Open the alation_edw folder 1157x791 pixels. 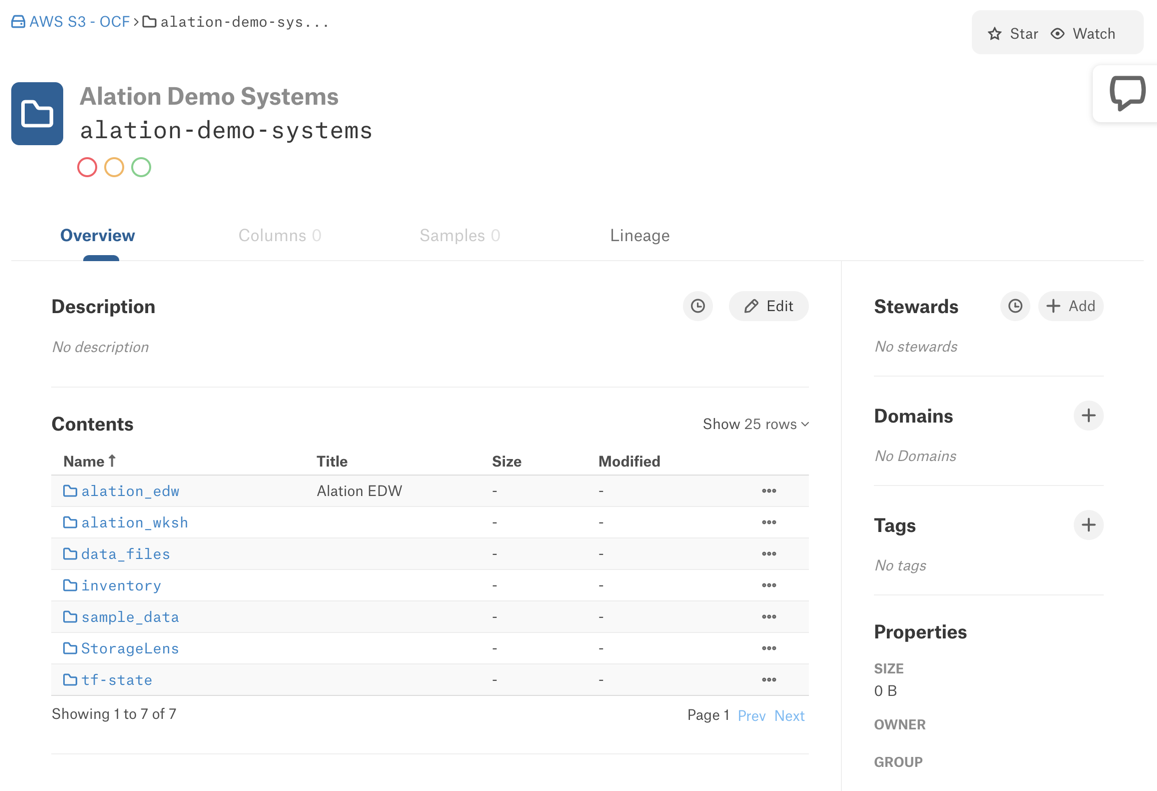point(122,491)
